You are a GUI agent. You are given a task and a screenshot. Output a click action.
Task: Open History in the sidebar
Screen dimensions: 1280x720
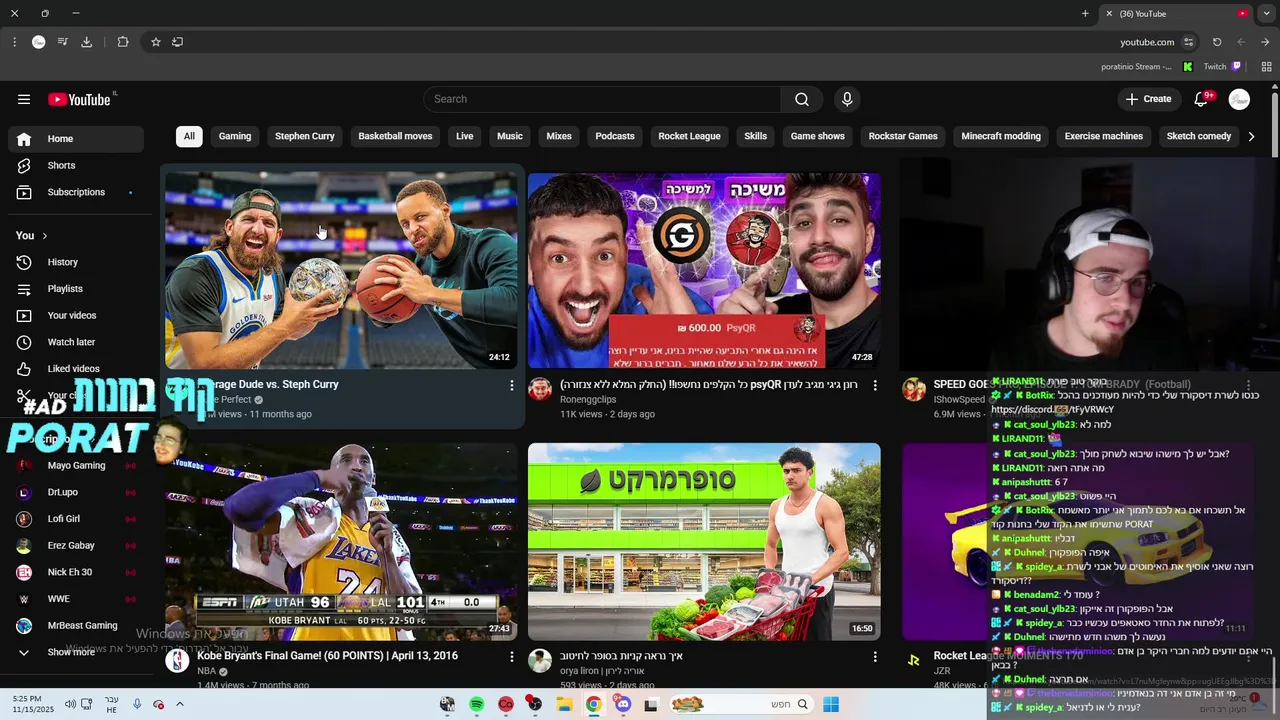click(76, 262)
